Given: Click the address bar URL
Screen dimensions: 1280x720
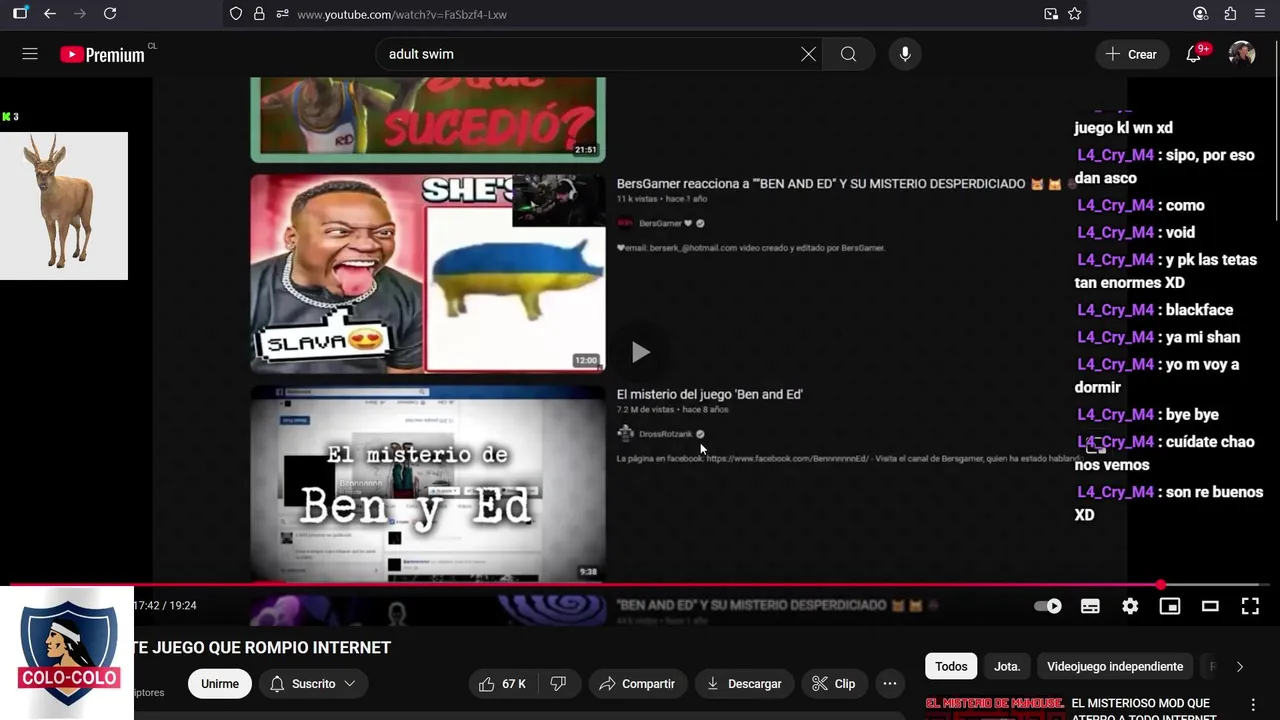Looking at the screenshot, I should pyautogui.click(x=401, y=15).
